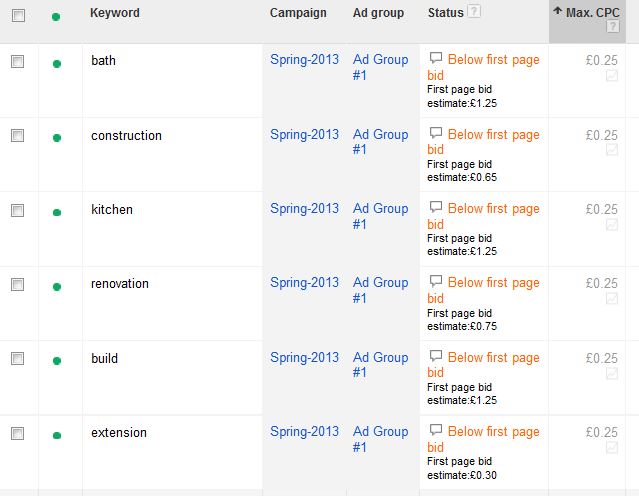Select the checkbox for keyword build

[18, 359]
